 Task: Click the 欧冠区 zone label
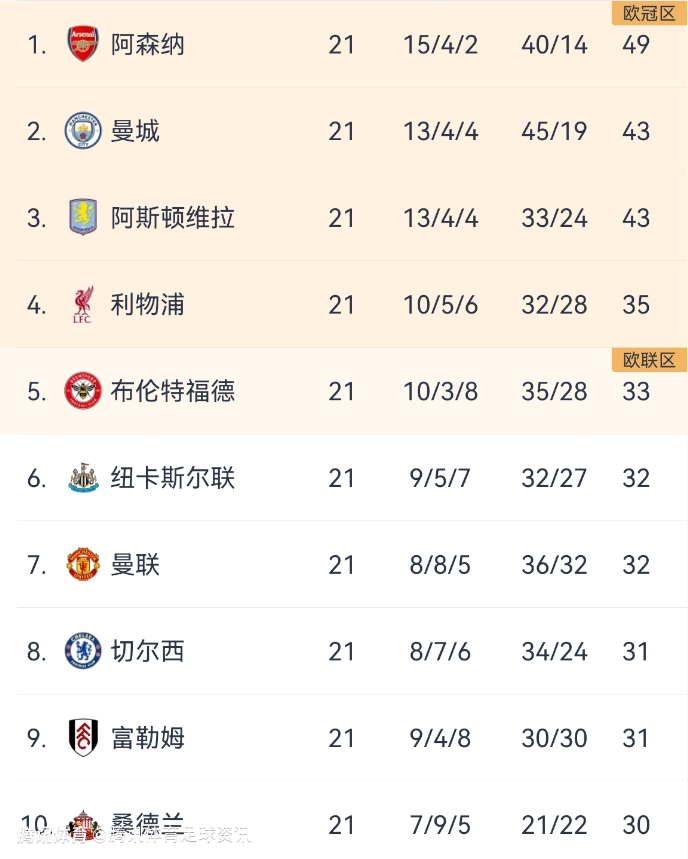[x=649, y=13]
